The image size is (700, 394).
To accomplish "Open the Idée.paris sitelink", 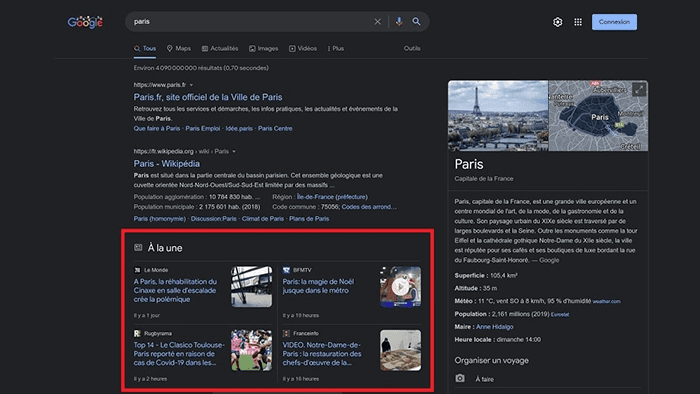I will (x=239, y=129).
